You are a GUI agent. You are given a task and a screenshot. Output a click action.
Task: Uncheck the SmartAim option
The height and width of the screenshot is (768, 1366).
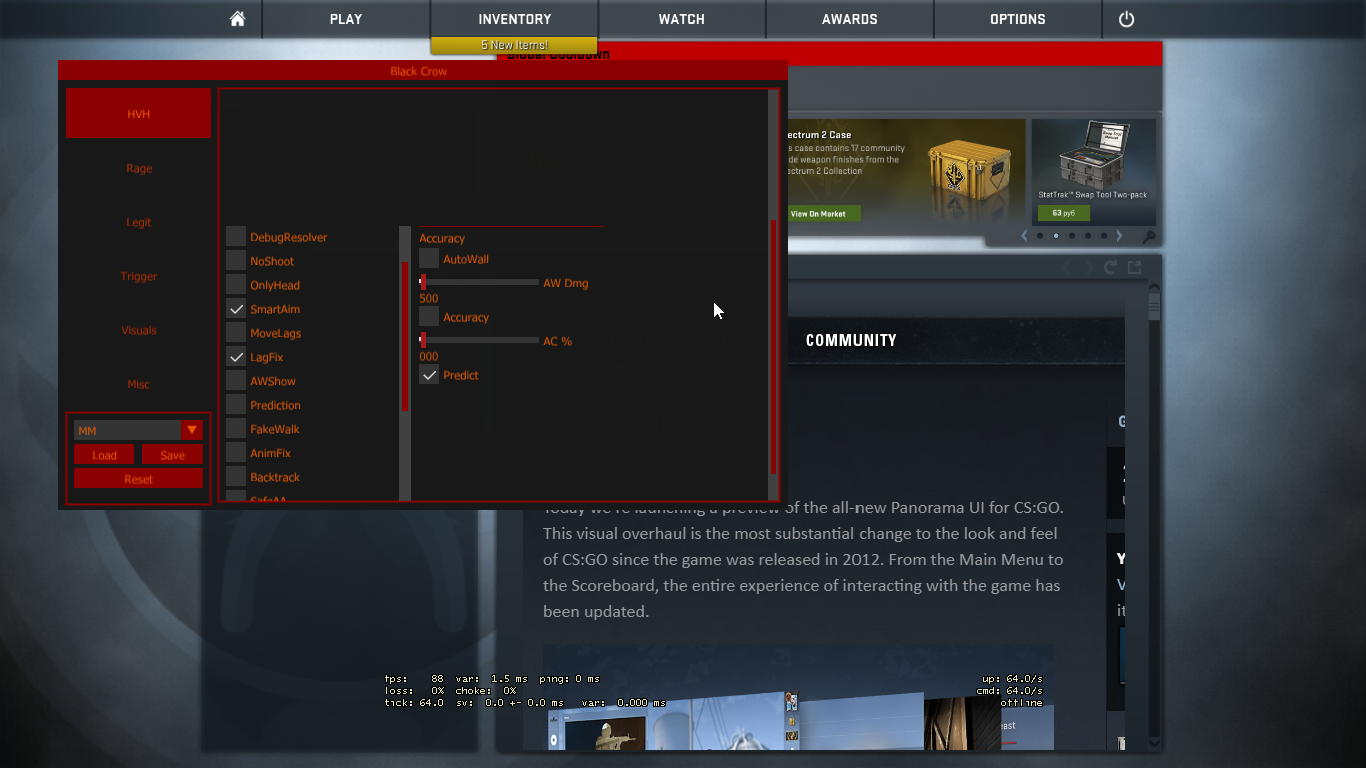coord(236,309)
